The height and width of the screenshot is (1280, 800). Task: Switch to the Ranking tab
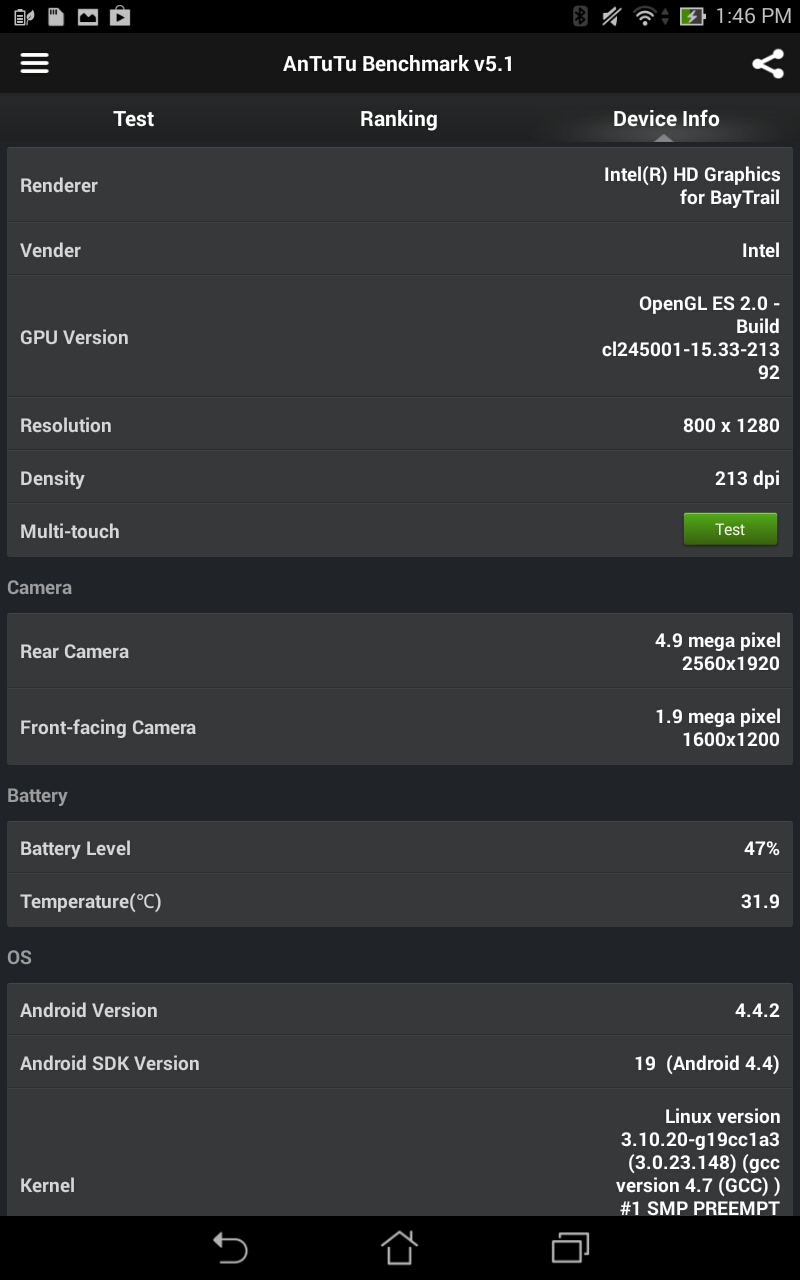398,119
